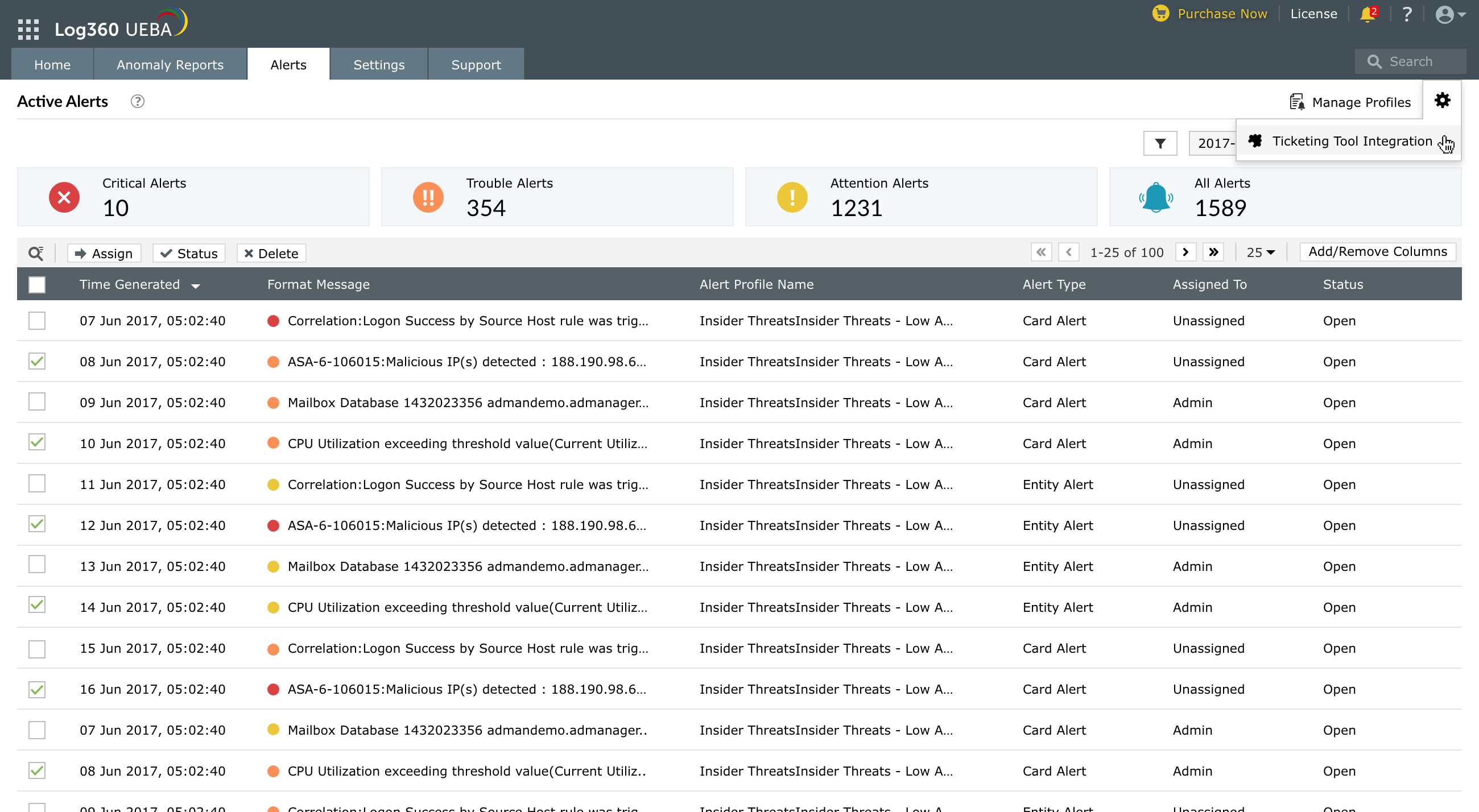Check the 07 Jun 2017 first row checkbox
The width and height of the screenshot is (1479, 812).
coord(37,321)
